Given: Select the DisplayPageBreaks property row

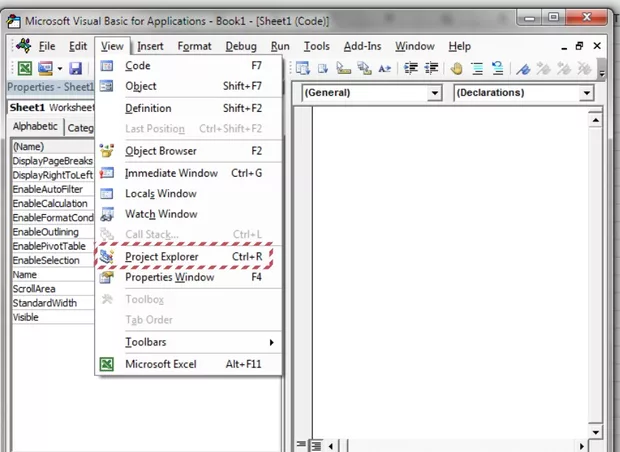Looking at the screenshot, I should [x=53, y=161].
